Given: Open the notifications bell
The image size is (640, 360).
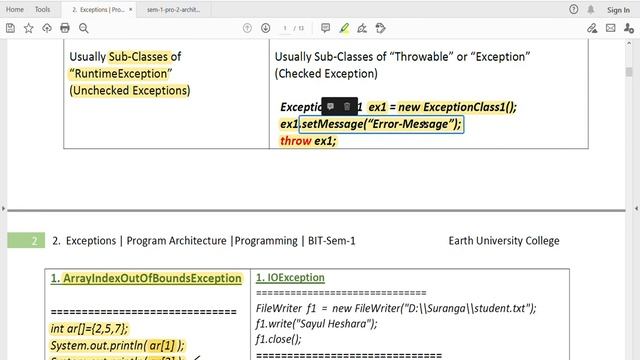Looking at the screenshot, I should pos(591,9).
